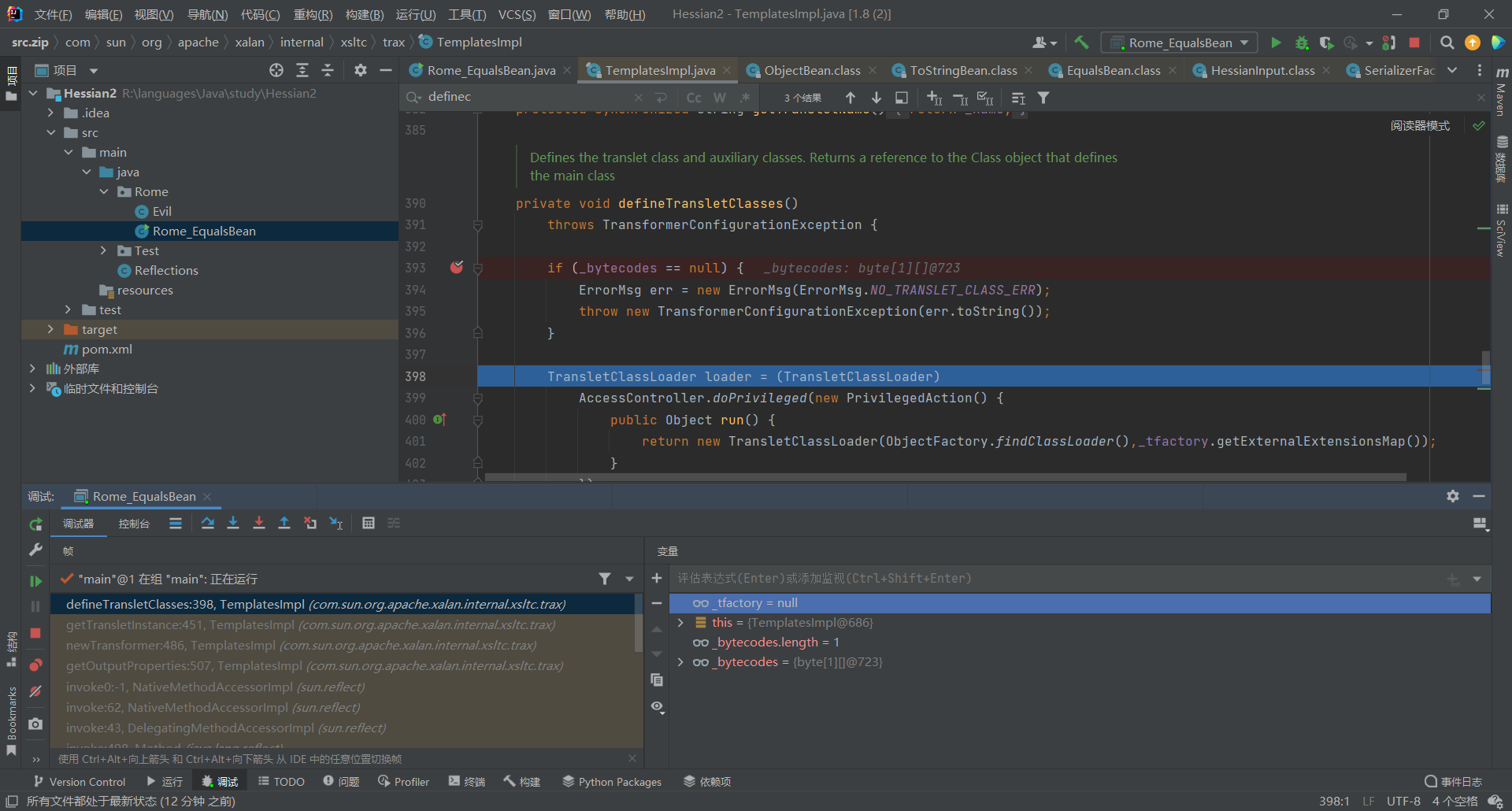The image size is (1512, 811).
Task: Click the evaluate expression input field
Action: 1055,579
